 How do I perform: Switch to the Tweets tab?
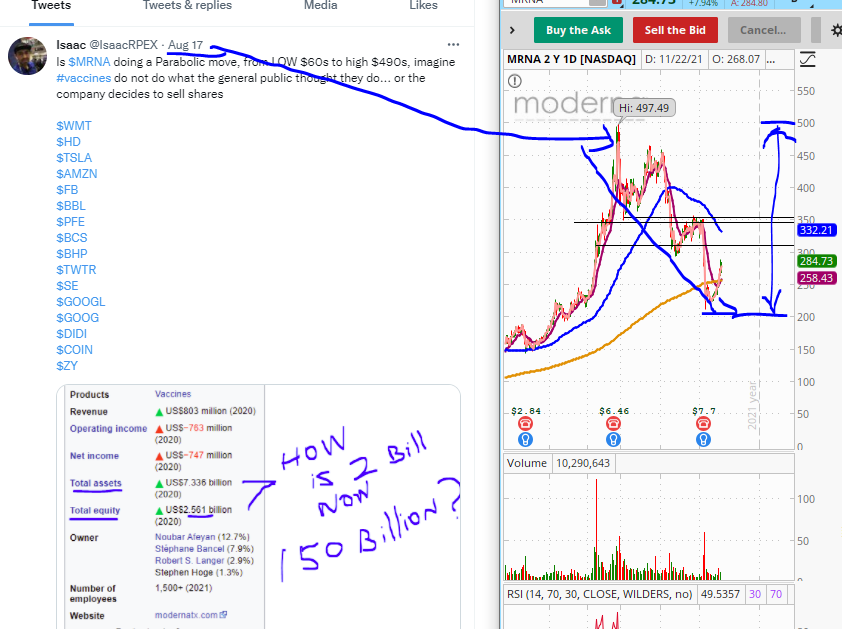coord(51,6)
